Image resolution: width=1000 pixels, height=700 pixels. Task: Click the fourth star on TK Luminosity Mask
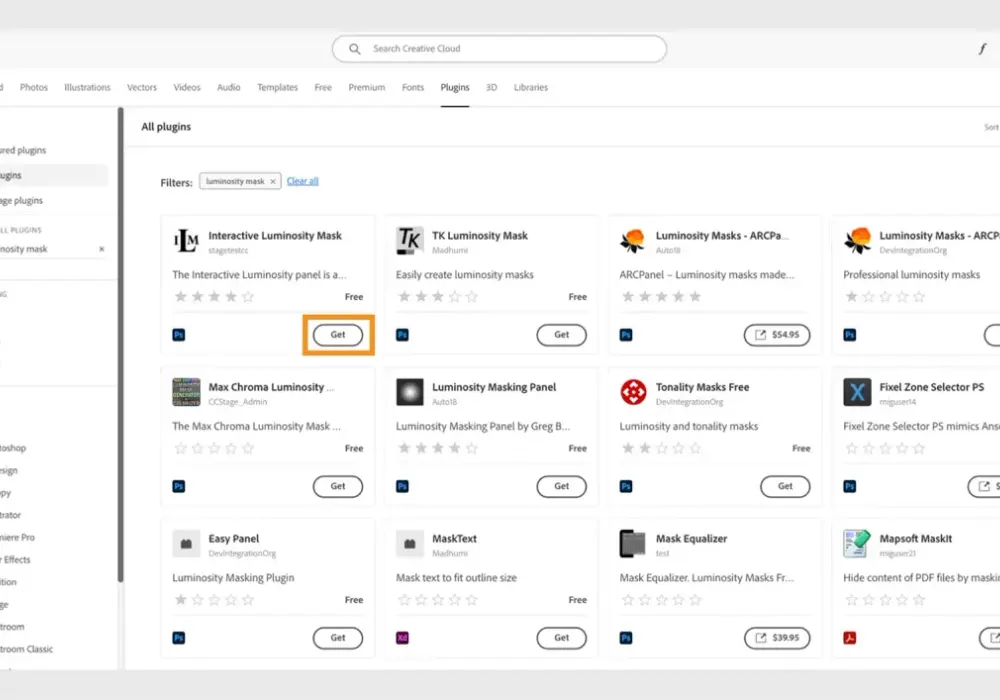tap(455, 296)
